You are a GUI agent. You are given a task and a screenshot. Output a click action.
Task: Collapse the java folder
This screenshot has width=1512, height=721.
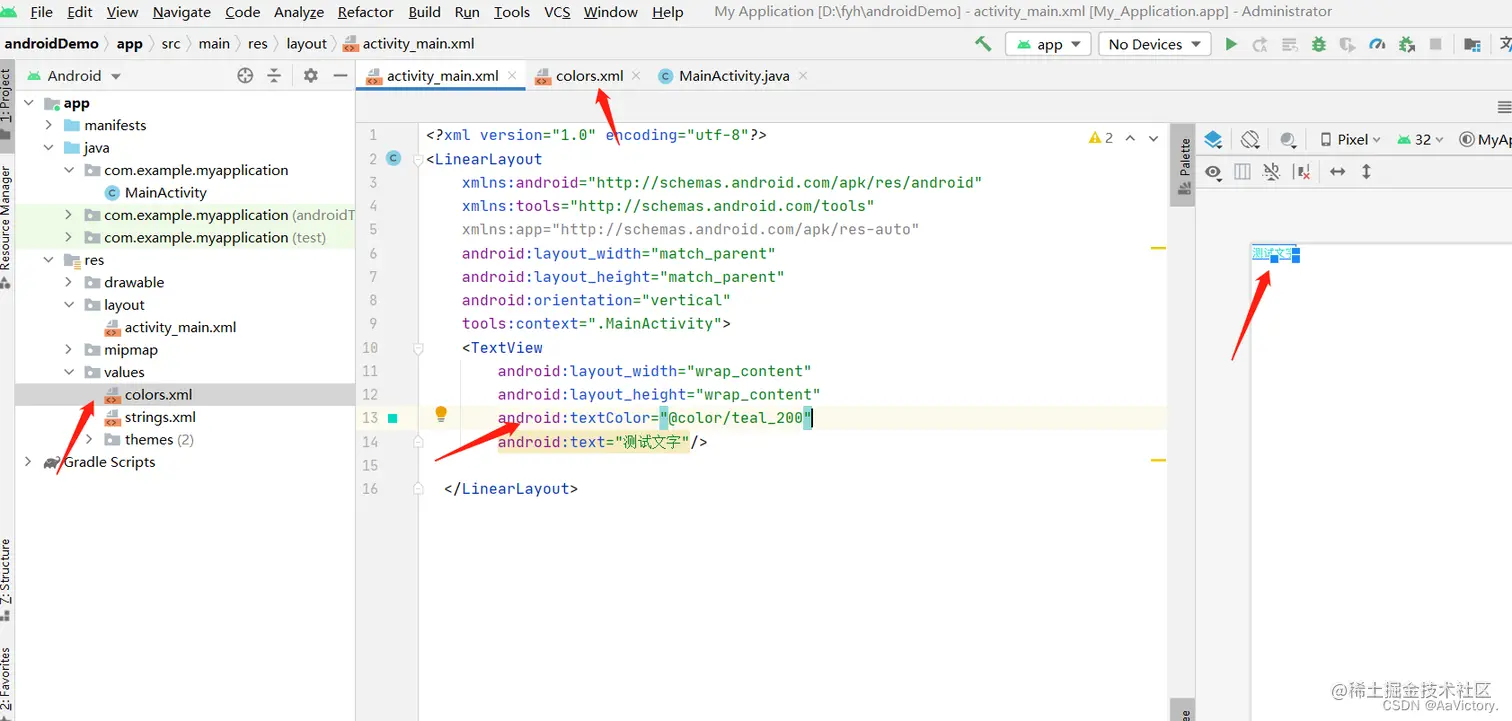(49, 148)
